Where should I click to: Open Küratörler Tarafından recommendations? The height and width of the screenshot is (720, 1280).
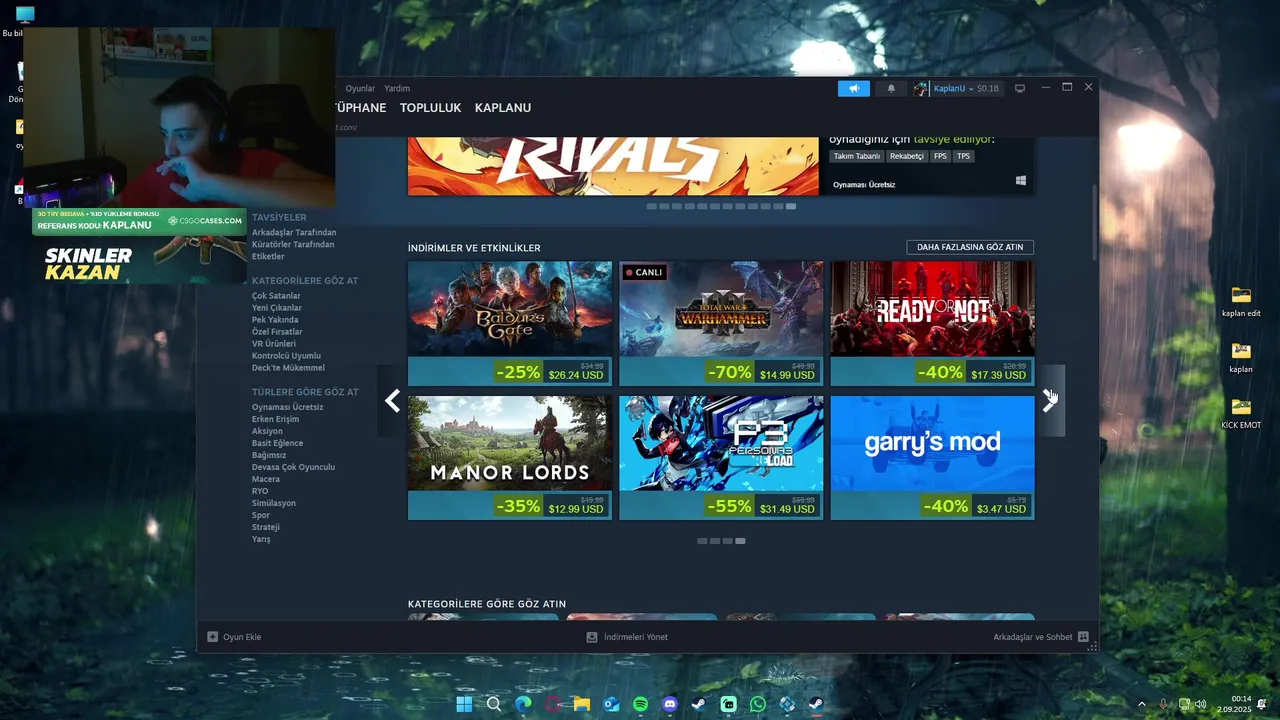click(293, 244)
